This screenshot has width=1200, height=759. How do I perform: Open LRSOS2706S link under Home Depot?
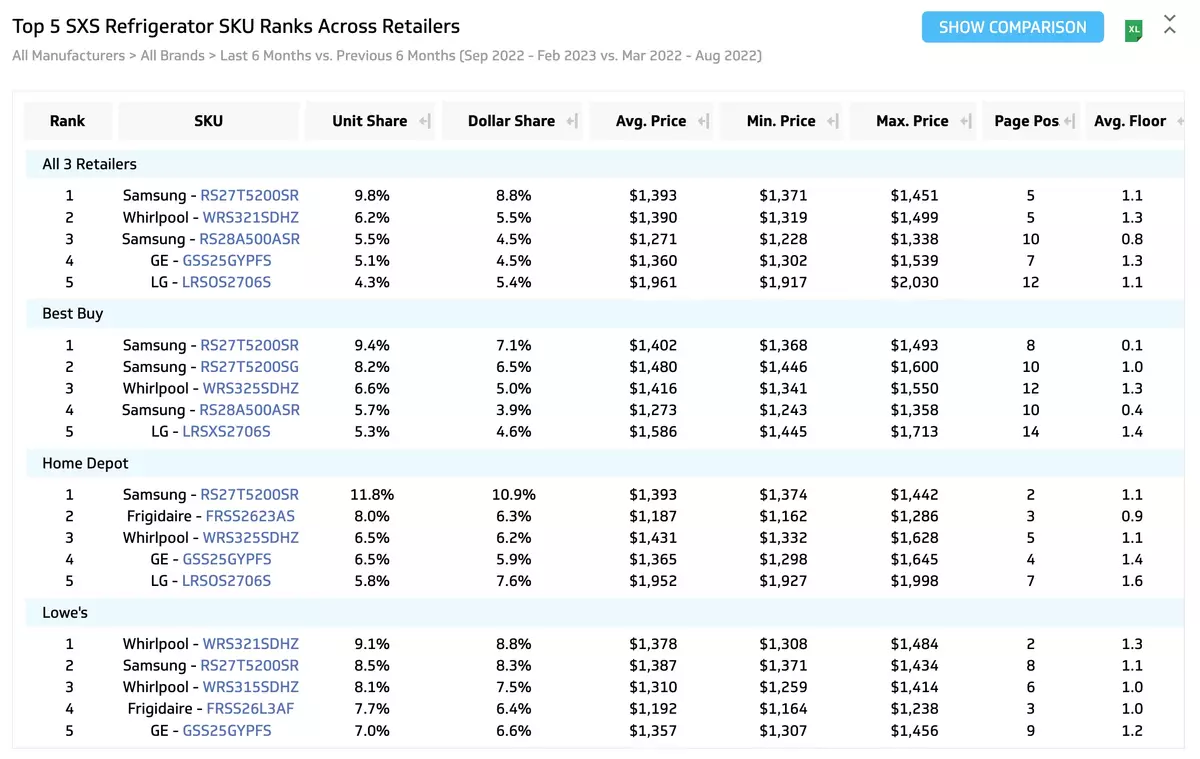pyautogui.click(x=226, y=581)
